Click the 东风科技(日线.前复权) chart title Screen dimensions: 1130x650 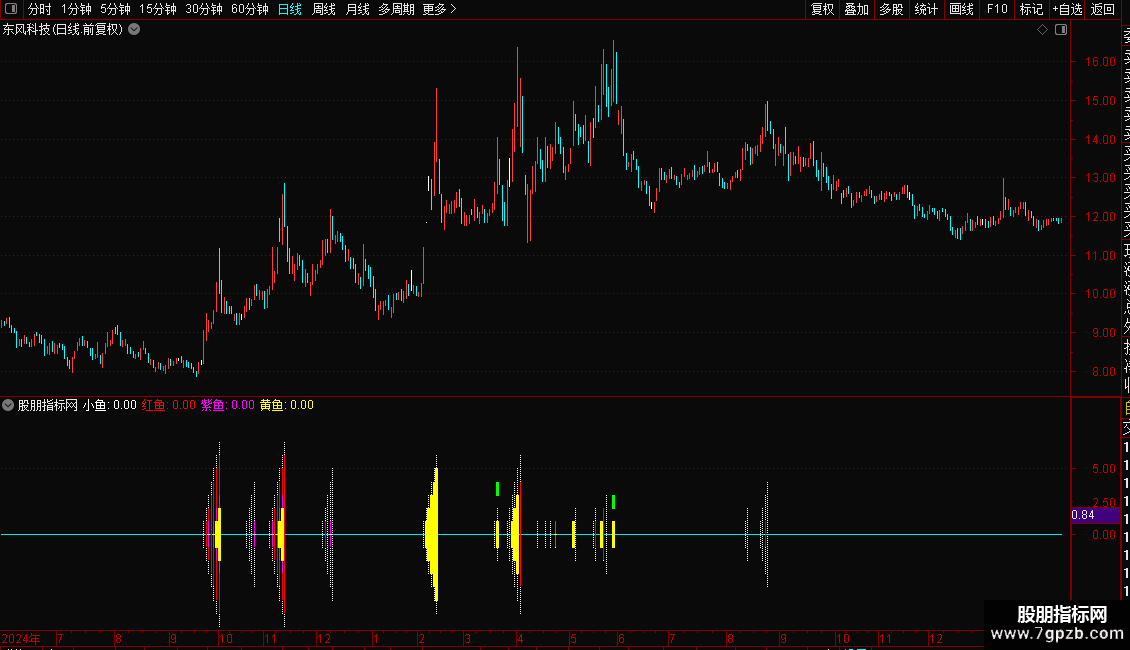coord(63,30)
